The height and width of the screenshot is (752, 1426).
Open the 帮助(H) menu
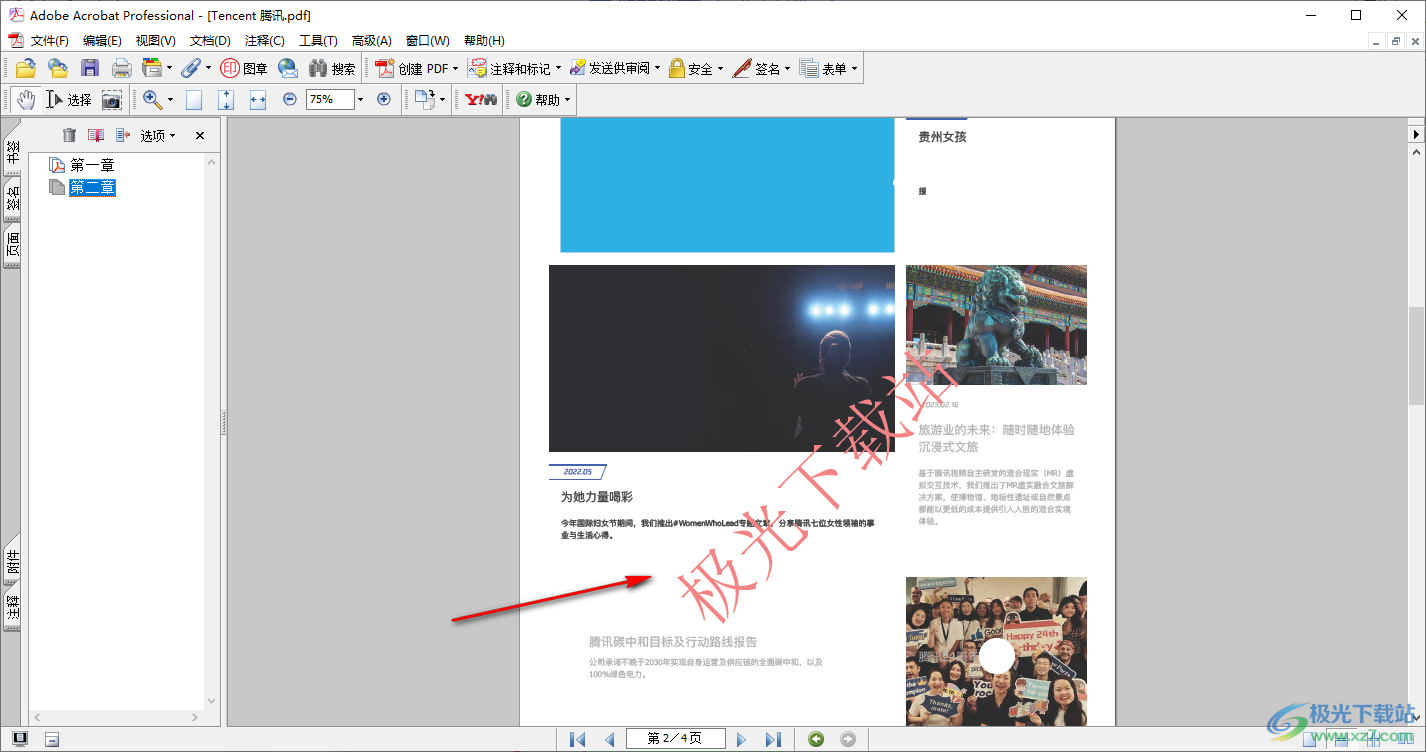coord(484,40)
